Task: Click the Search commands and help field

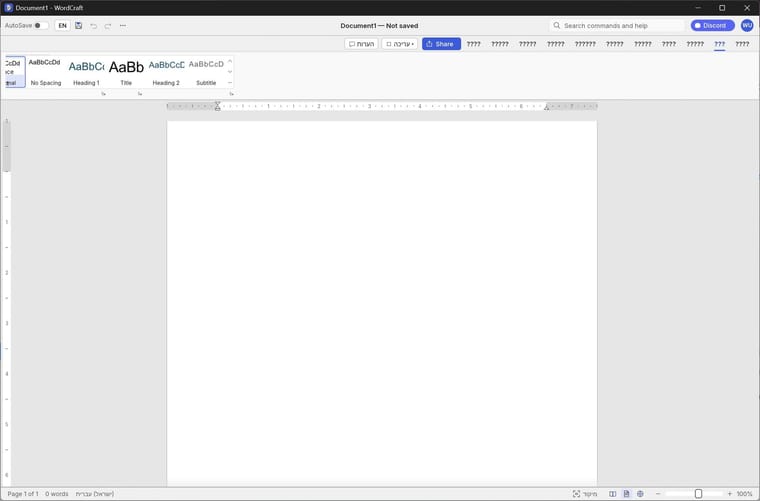Action: pos(617,26)
